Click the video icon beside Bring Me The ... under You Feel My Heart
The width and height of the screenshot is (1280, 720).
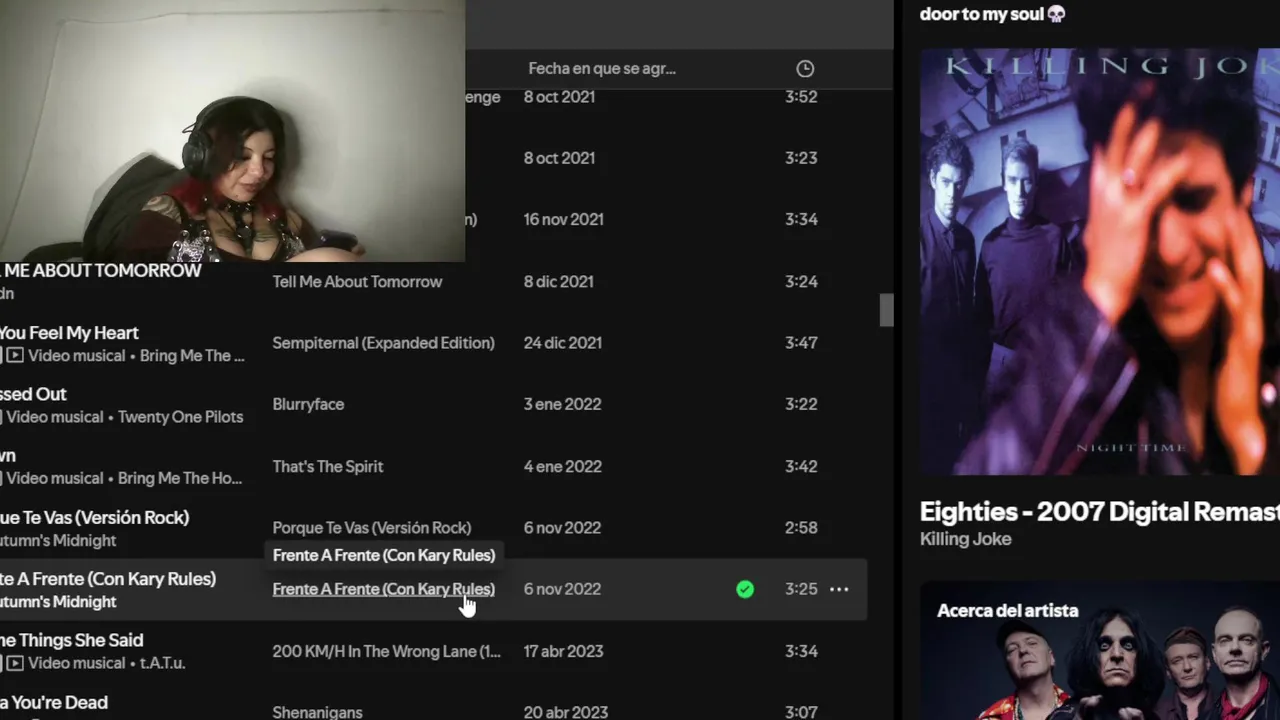click(x=15, y=356)
